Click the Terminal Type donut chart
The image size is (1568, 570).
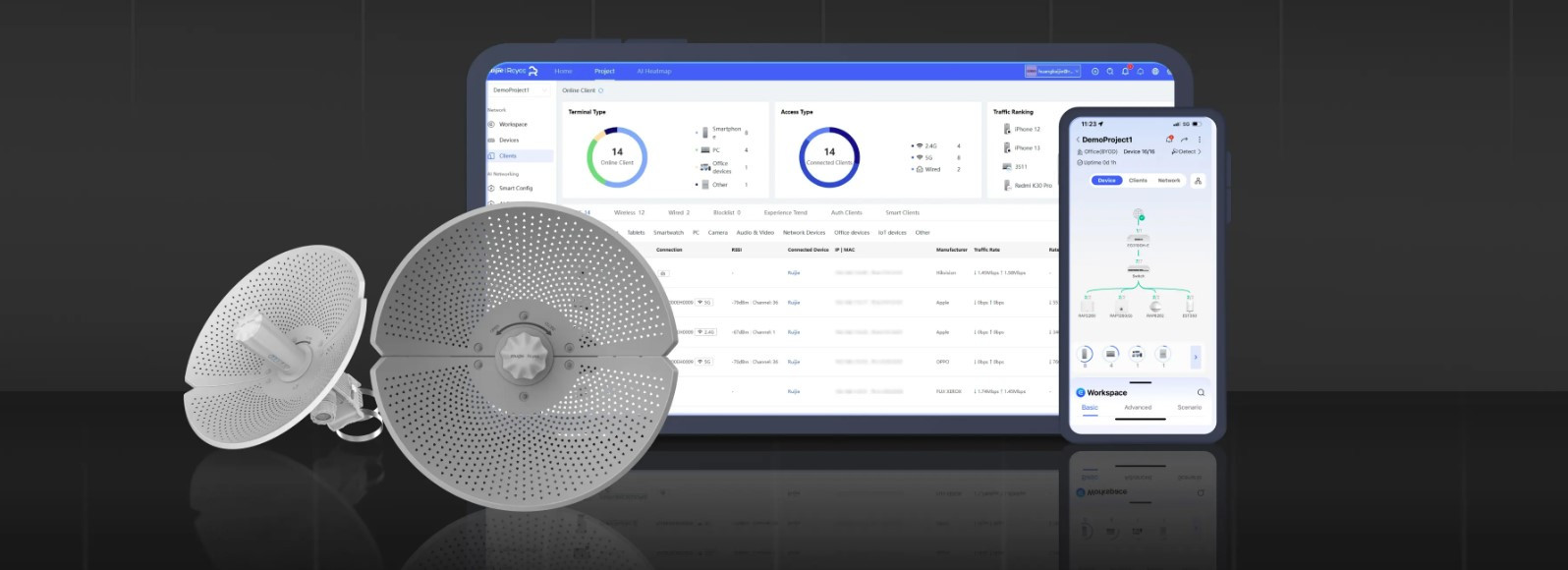click(x=617, y=157)
